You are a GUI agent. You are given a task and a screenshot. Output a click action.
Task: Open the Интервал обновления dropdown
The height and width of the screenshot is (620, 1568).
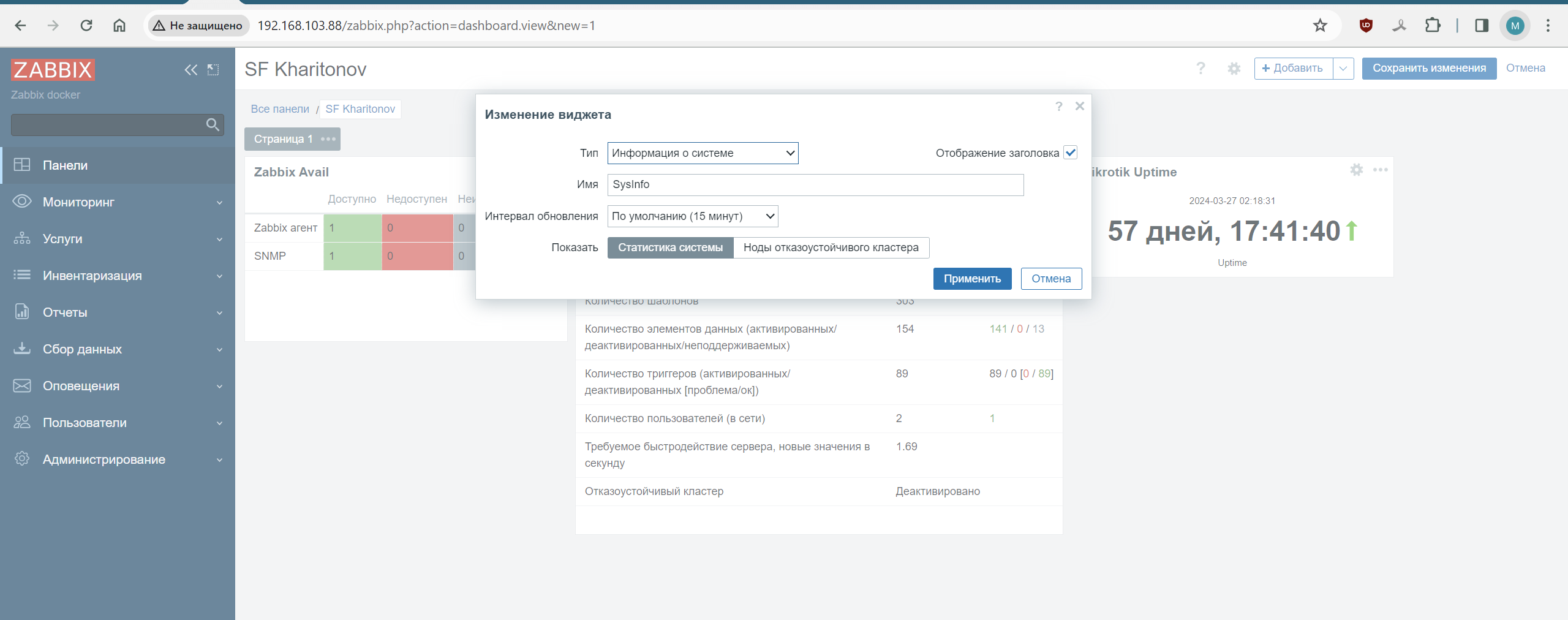point(692,216)
